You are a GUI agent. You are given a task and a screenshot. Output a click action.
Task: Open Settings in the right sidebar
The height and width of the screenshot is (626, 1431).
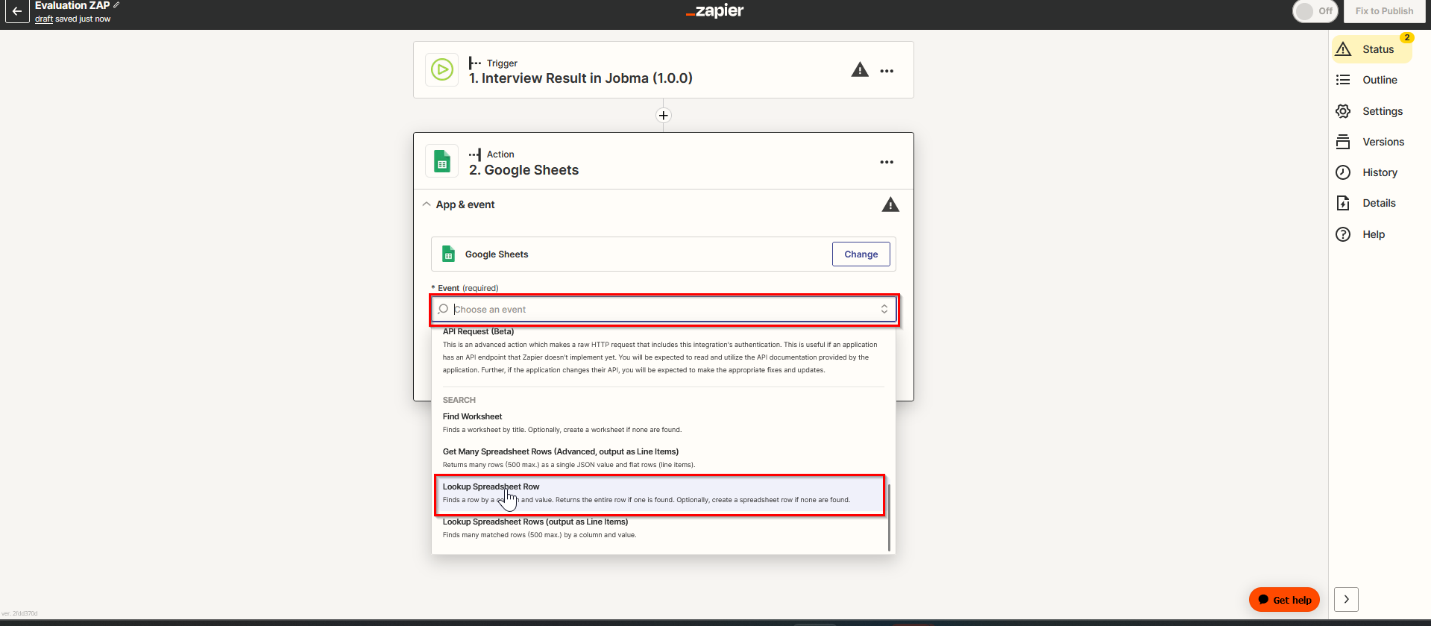pos(1371,111)
